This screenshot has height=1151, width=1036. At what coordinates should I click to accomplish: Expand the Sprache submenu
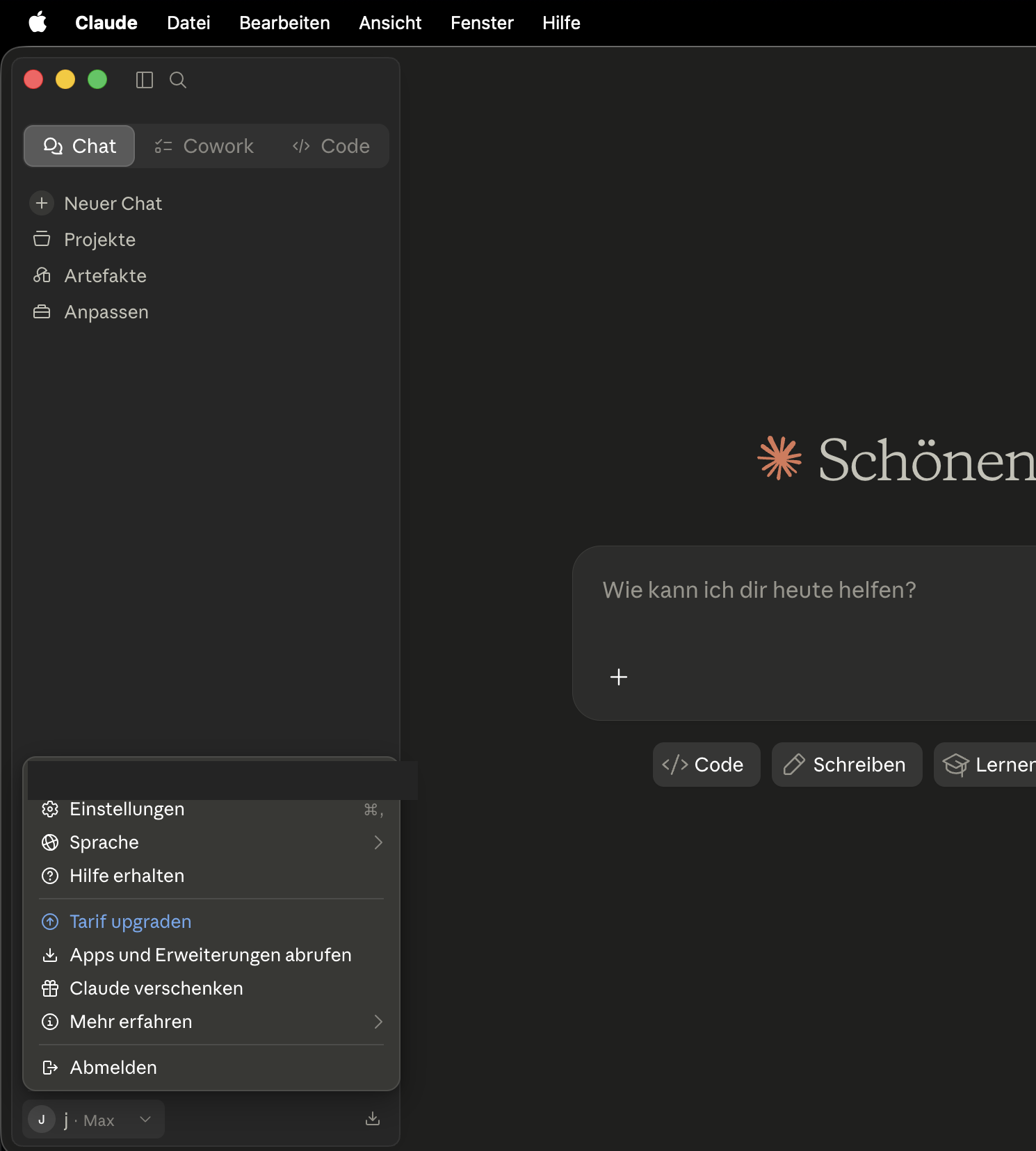coord(211,842)
